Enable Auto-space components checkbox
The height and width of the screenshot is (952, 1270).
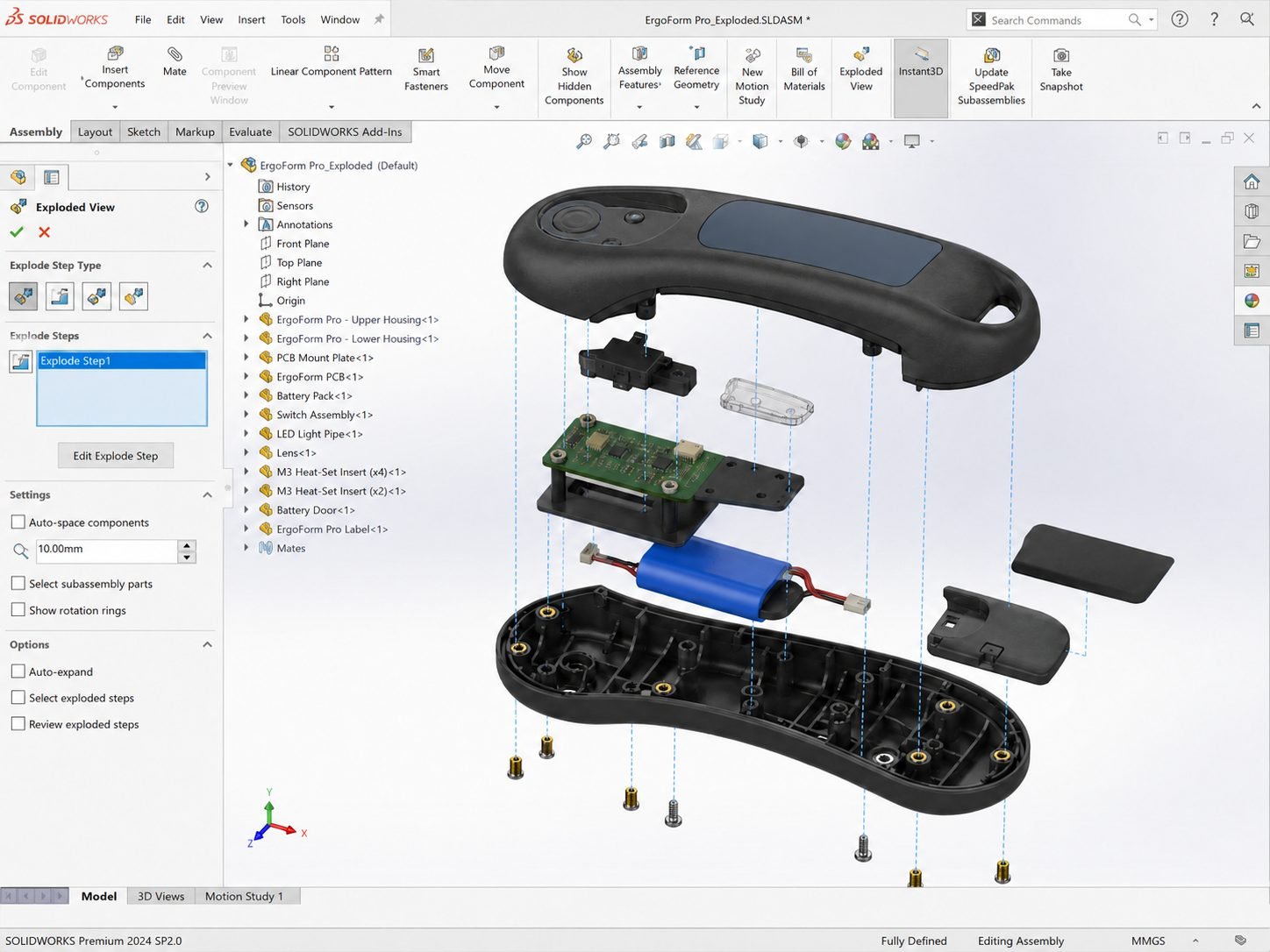[18, 522]
